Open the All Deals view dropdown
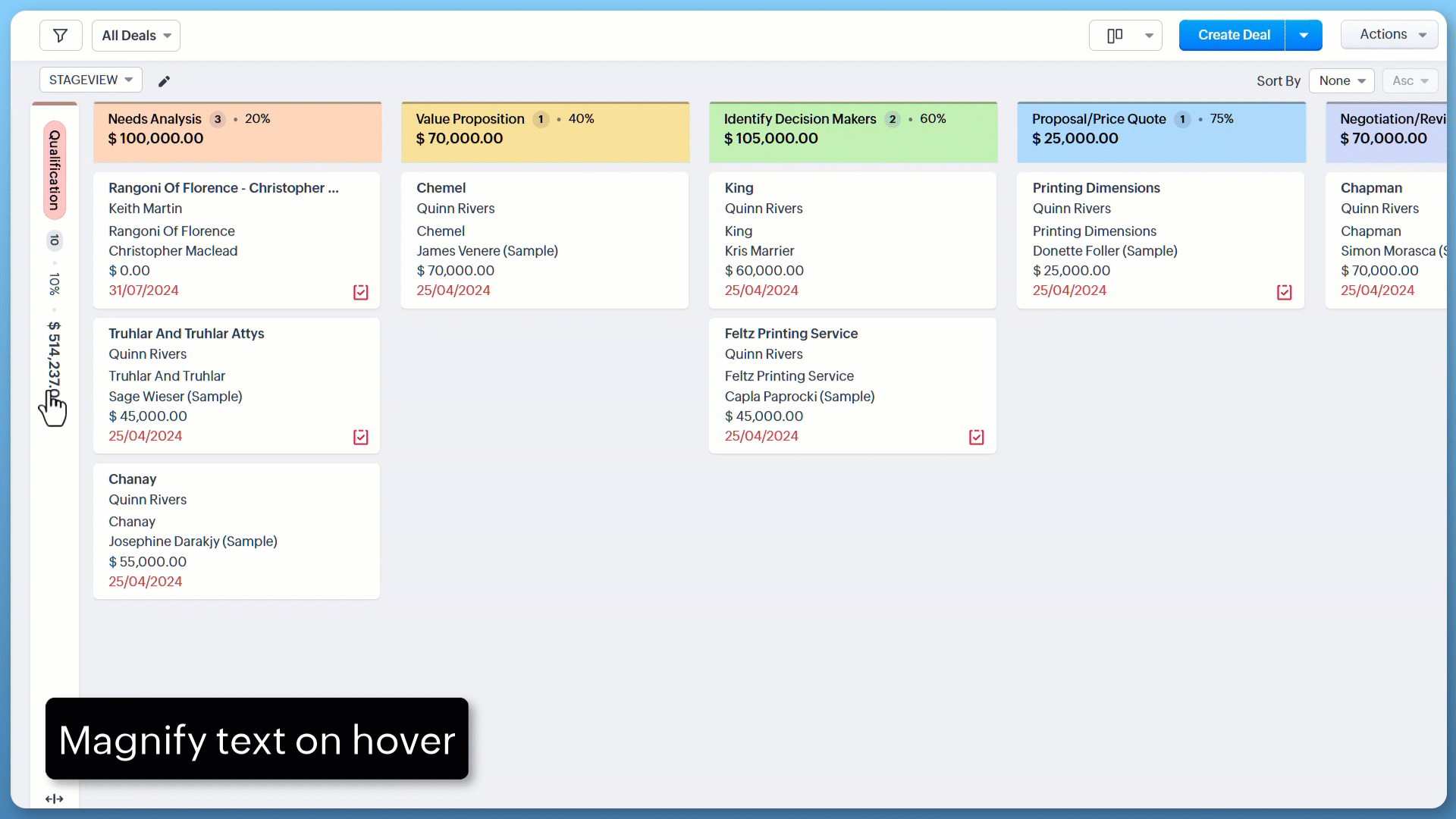Image resolution: width=1456 pixels, height=819 pixels. (136, 36)
